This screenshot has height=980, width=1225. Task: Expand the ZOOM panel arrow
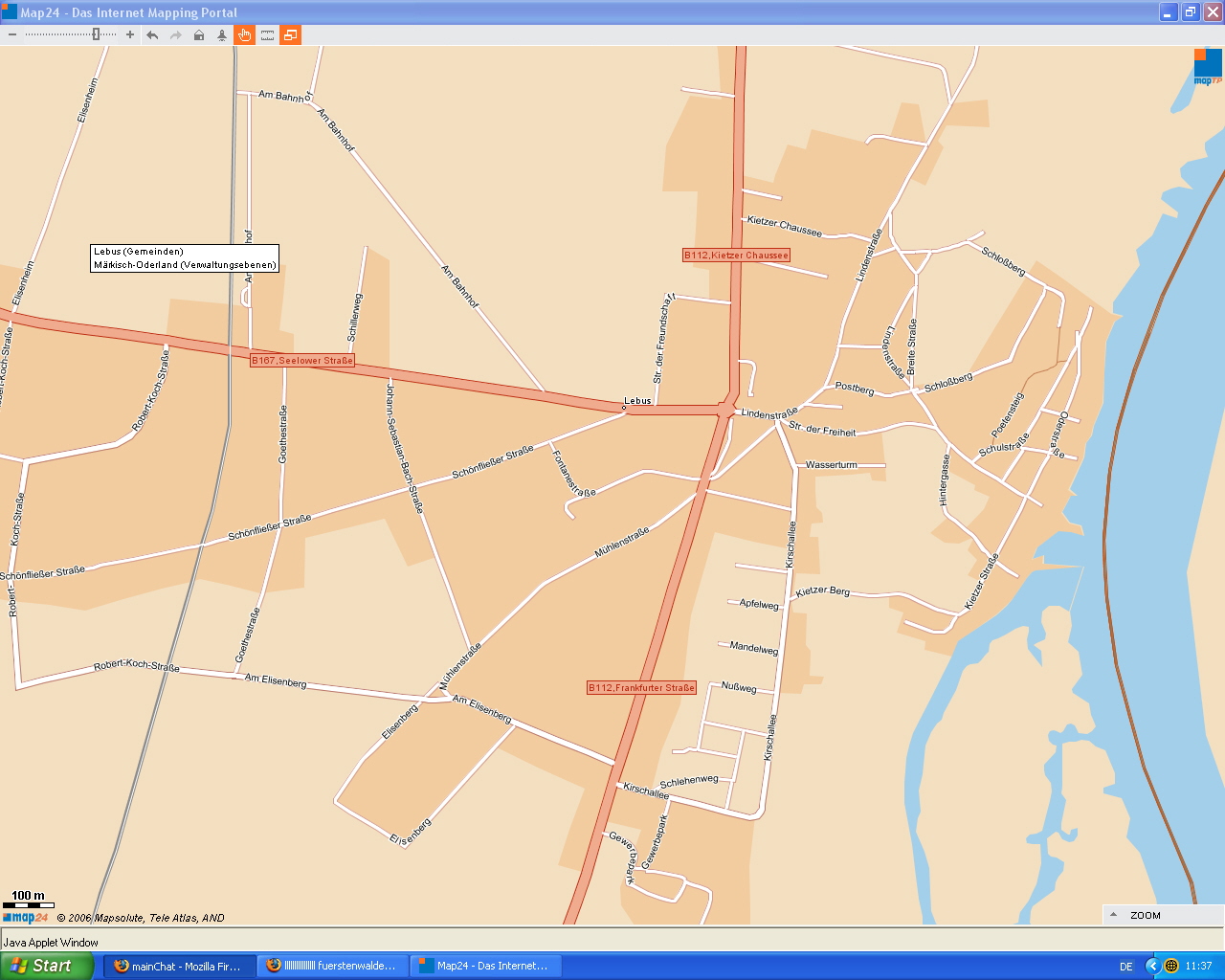click(x=1114, y=915)
